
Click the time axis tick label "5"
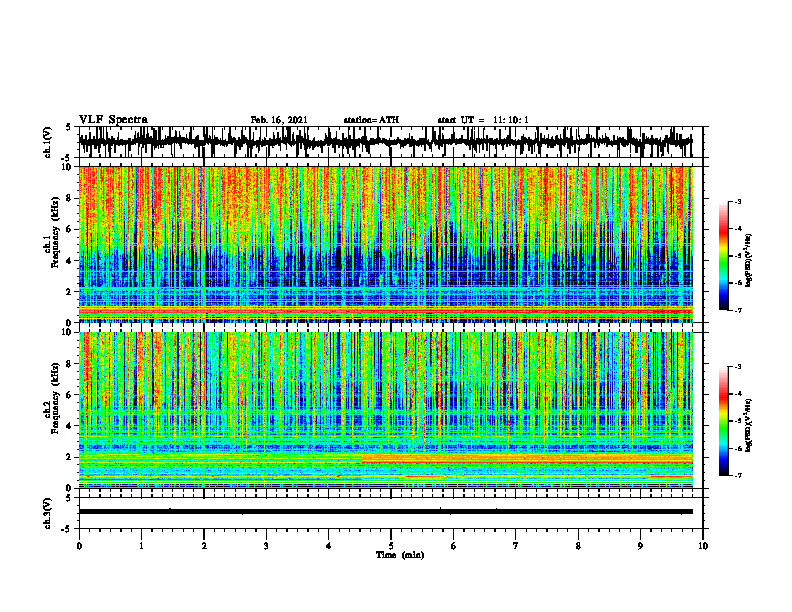pos(391,546)
